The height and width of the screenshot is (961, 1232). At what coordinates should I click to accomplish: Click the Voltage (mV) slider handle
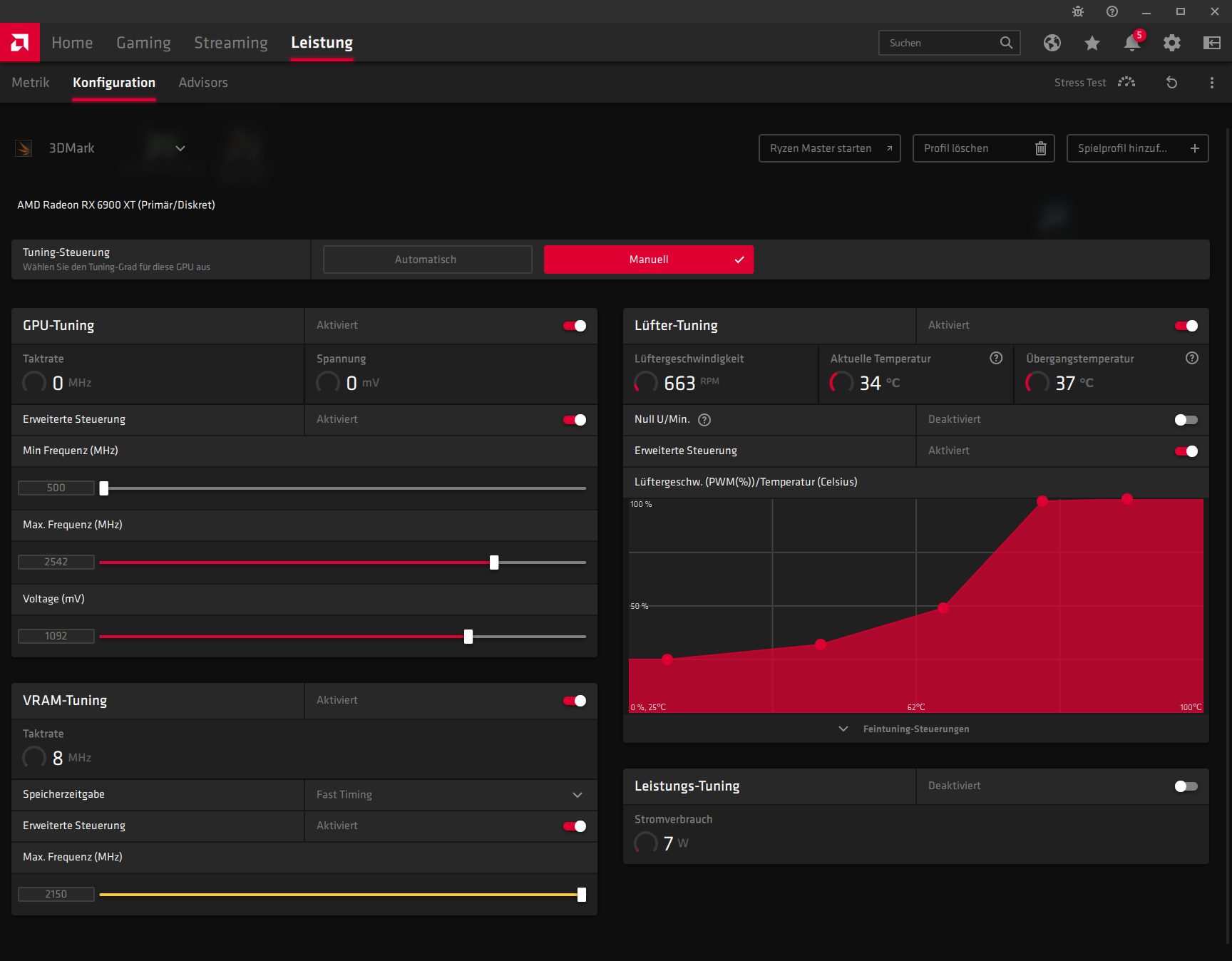(x=468, y=637)
